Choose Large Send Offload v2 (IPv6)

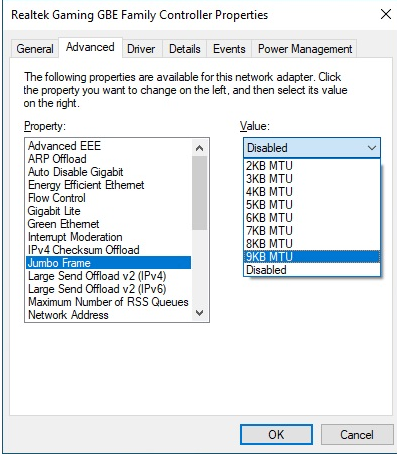tap(108, 289)
